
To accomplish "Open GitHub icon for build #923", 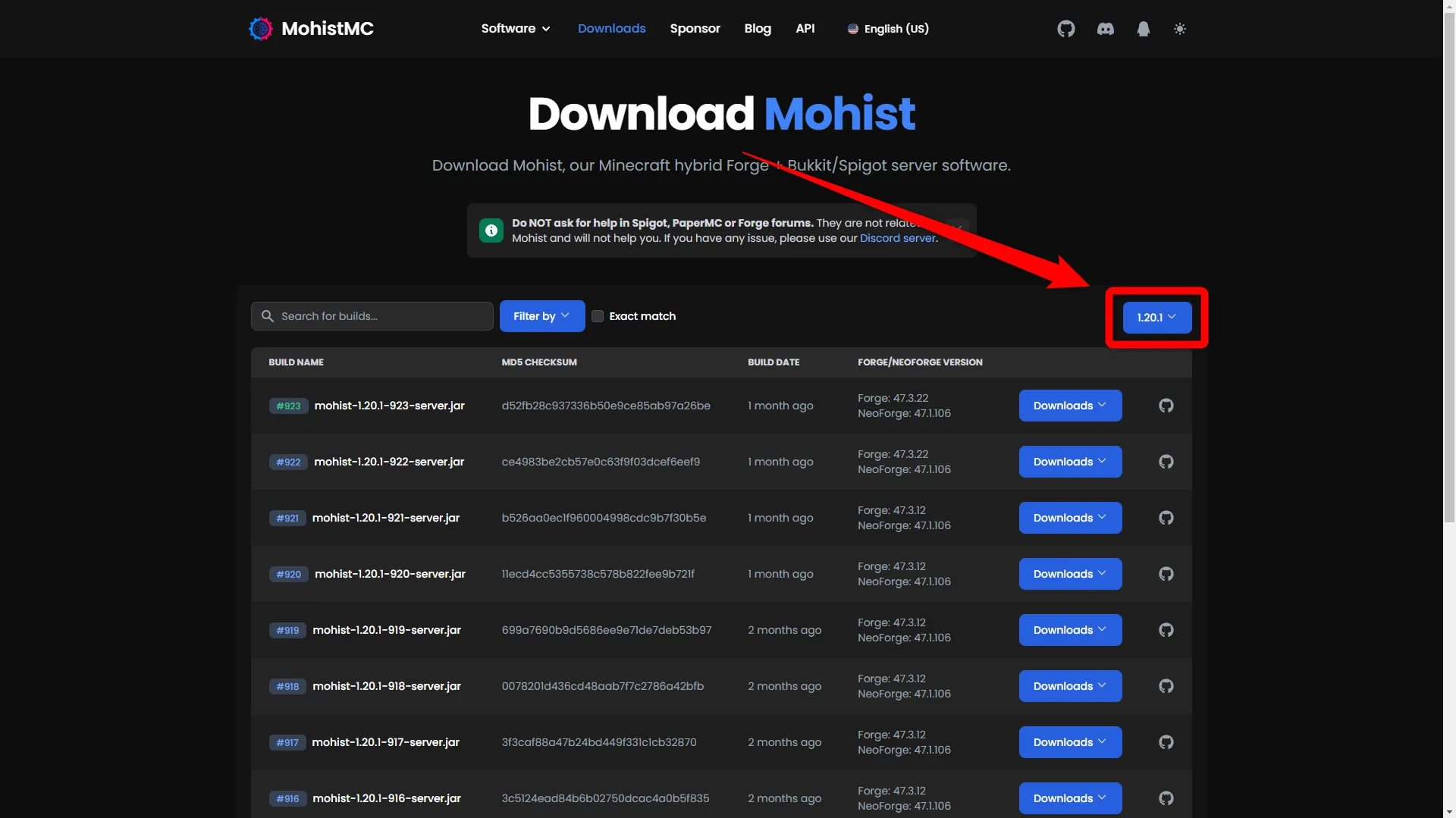I will pos(1166,406).
